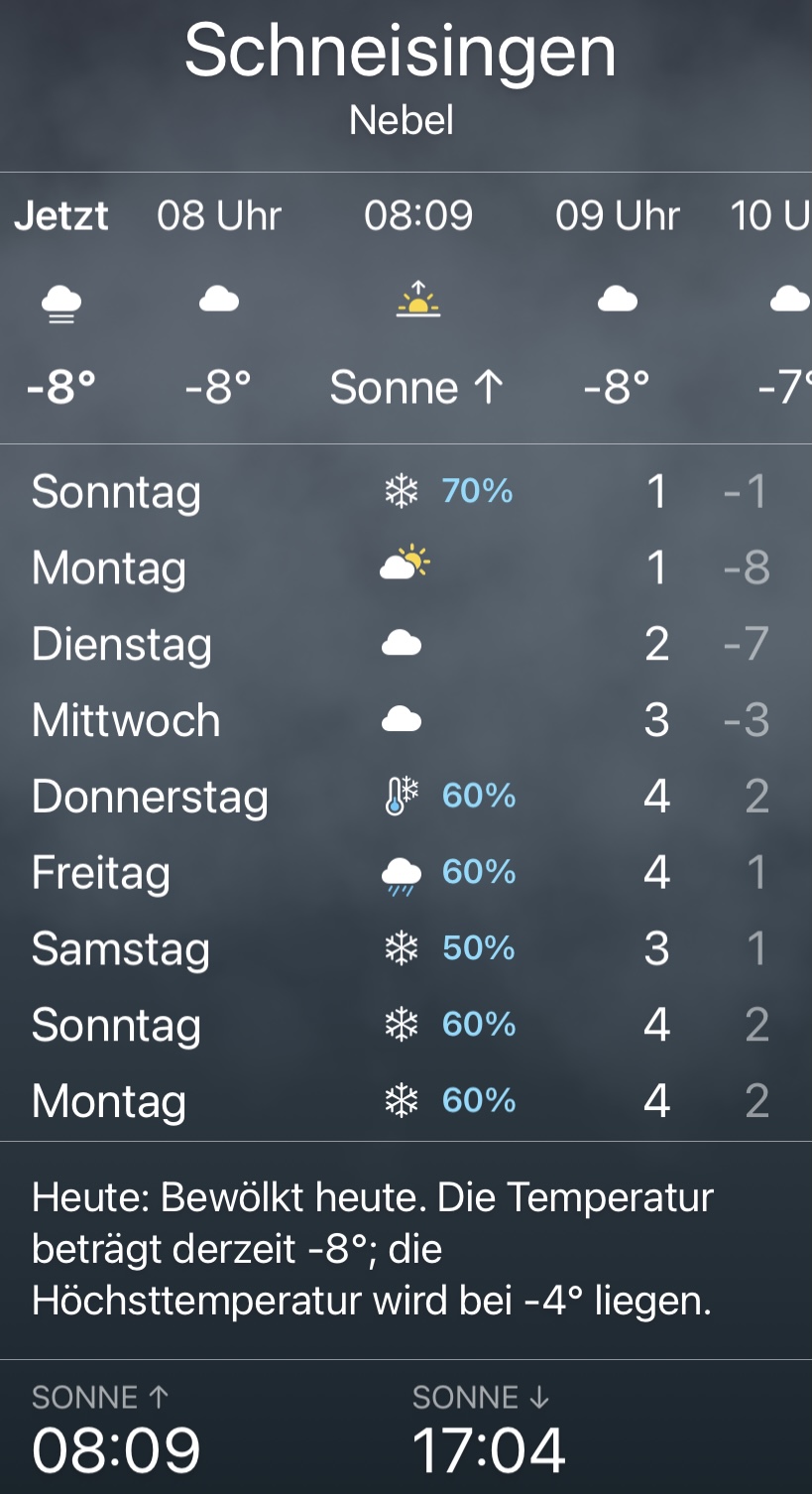This screenshot has width=812, height=1494.
Task: Tap the 70% precipitation chance for Sonntag
Action: [x=478, y=491]
